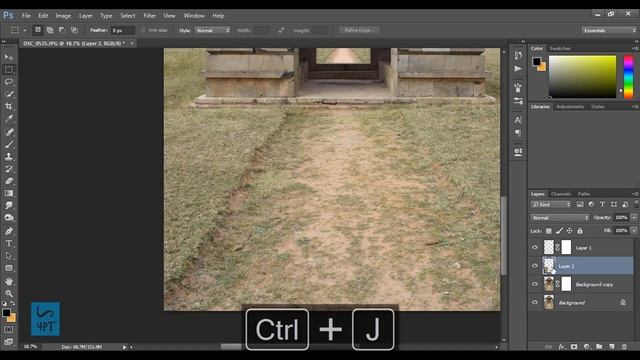Open the Fill slider arrow
The image size is (640, 360).
tap(634, 231)
